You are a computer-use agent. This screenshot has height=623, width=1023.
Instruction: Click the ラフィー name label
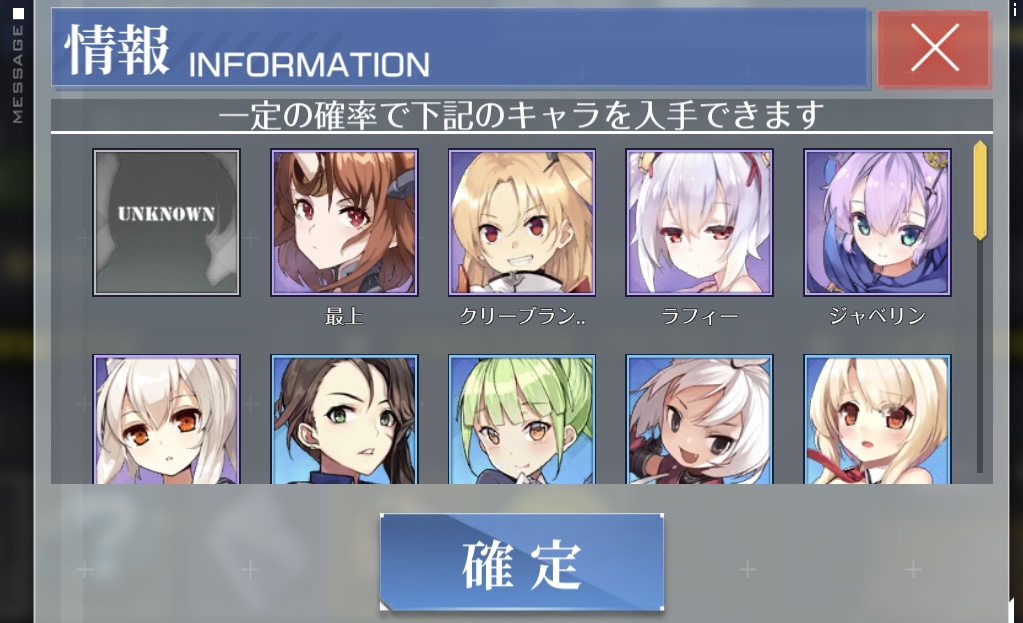(x=699, y=317)
